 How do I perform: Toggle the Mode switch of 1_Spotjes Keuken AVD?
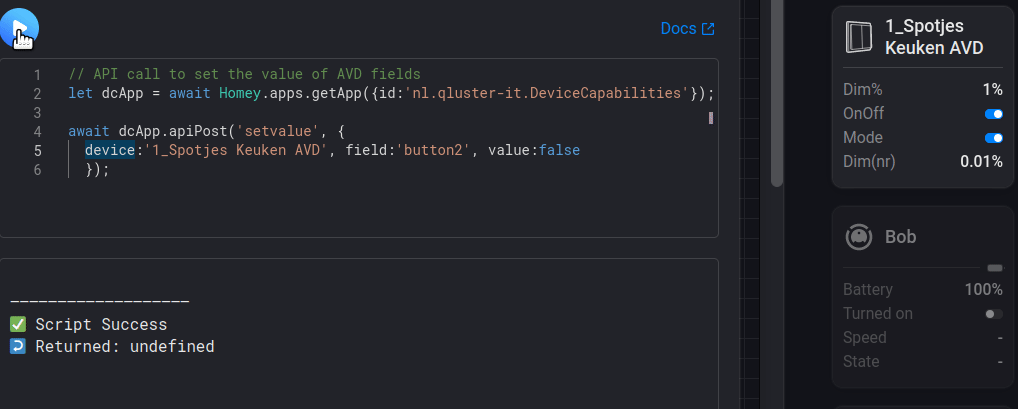click(x=993, y=138)
